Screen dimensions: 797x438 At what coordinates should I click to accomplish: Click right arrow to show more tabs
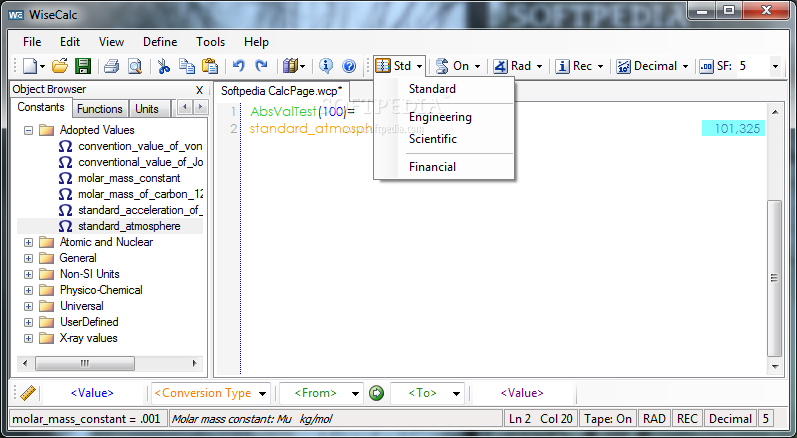click(x=200, y=107)
